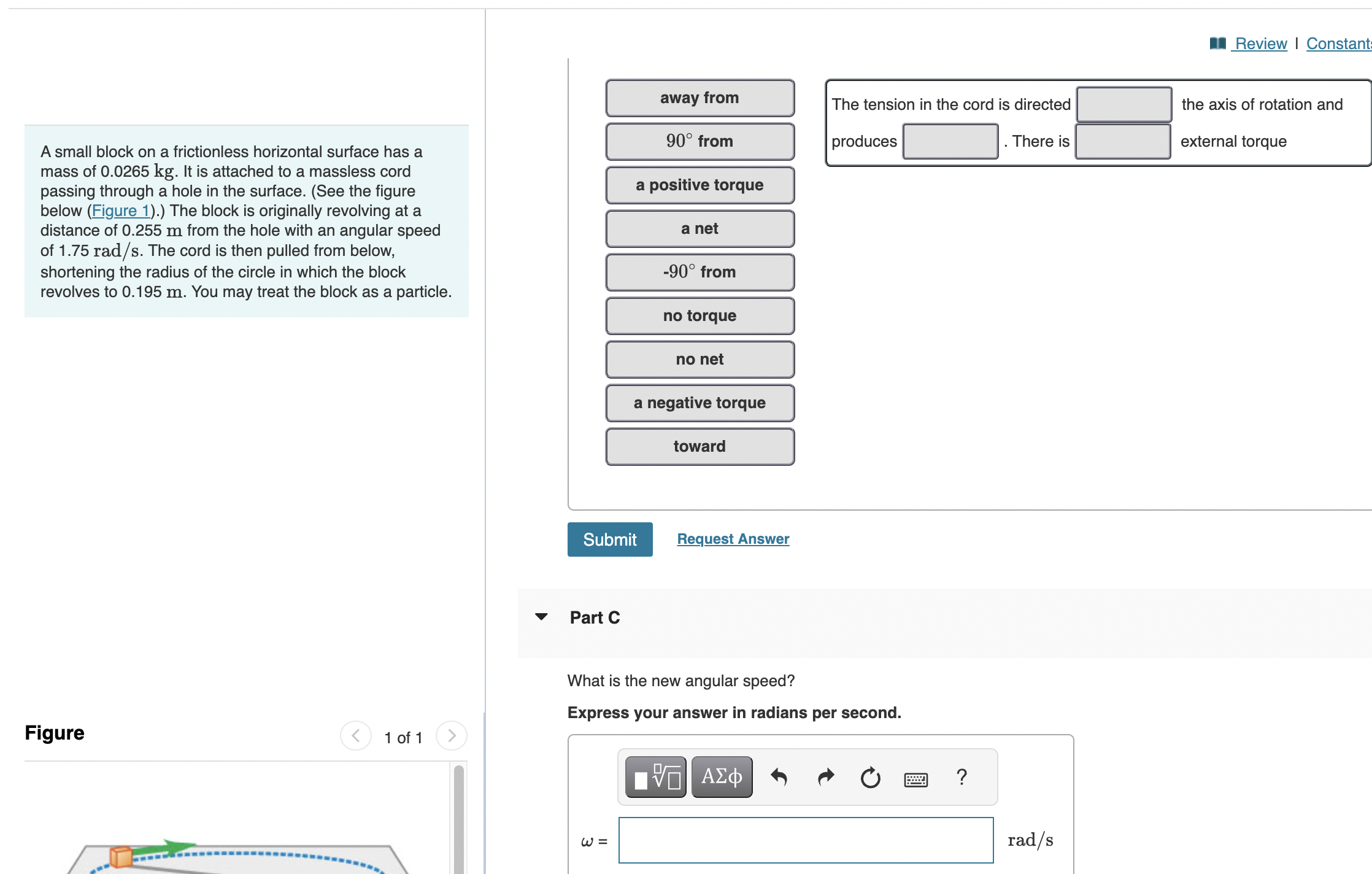This screenshot has height=874, width=1372.
Task: Open the Figure 1 hyperlink
Action: pyautogui.click(x=121, y=211)
